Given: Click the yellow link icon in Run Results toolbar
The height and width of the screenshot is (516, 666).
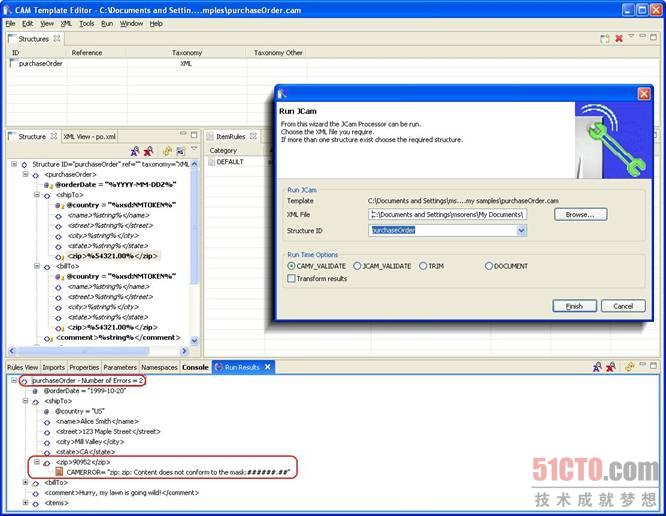Looking at the screenshot, I should click(629, 367).
